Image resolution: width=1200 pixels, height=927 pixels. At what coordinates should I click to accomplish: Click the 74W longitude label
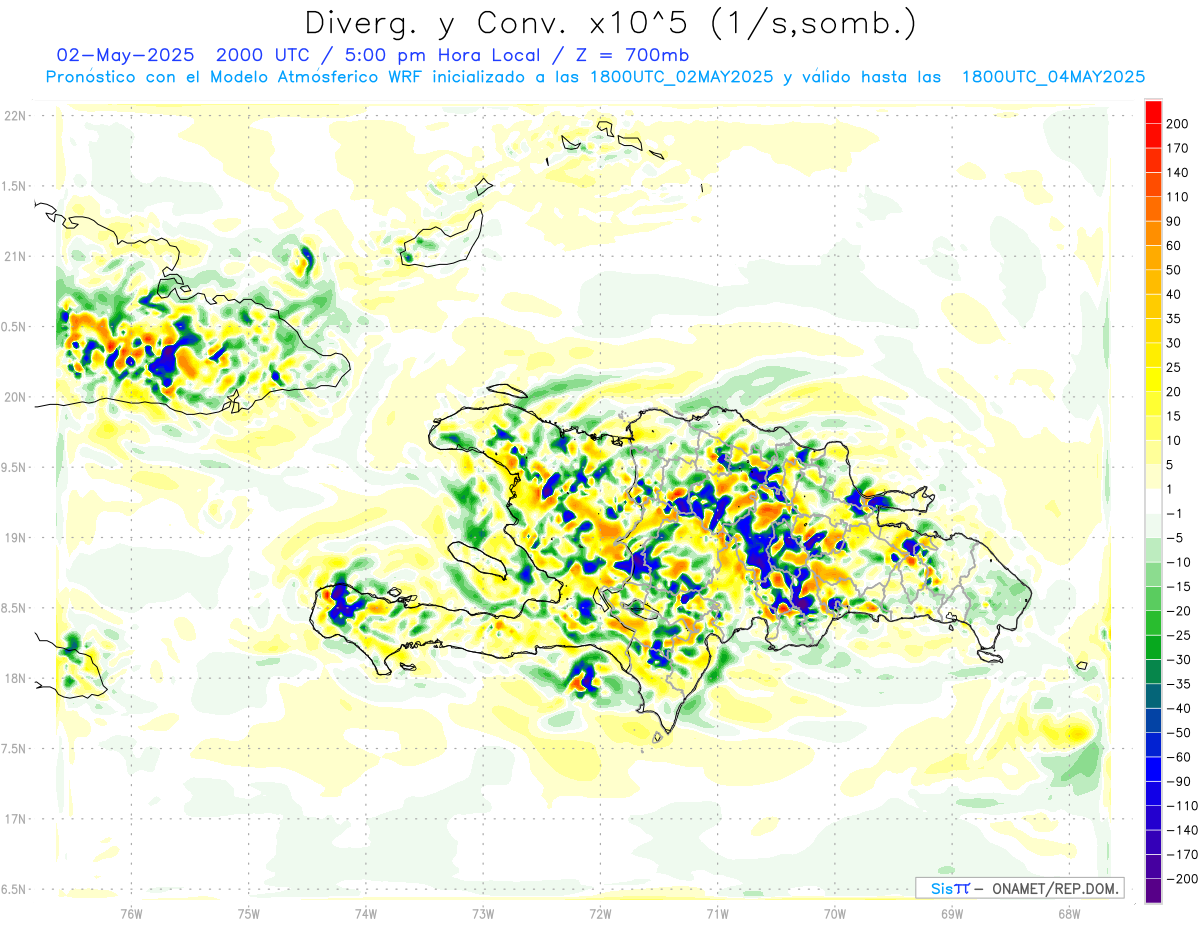(x=366, y=913)
